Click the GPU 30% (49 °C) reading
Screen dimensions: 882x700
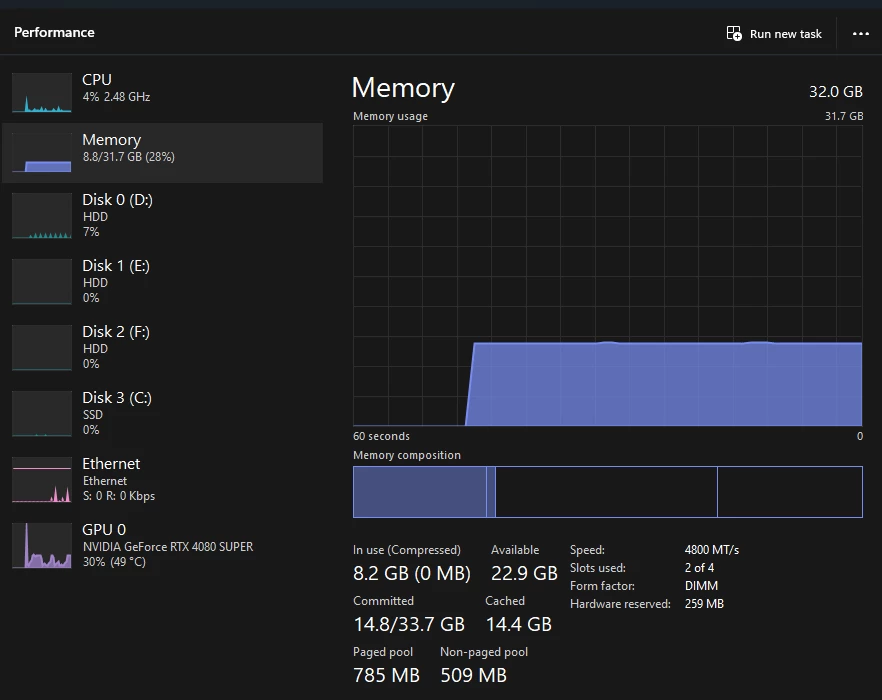(114, 562)
